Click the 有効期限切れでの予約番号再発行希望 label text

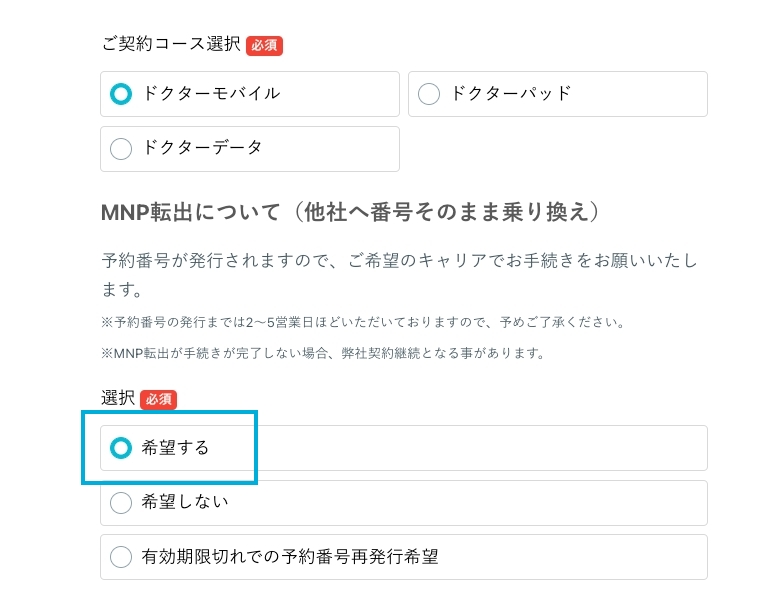tap(290, 557)
